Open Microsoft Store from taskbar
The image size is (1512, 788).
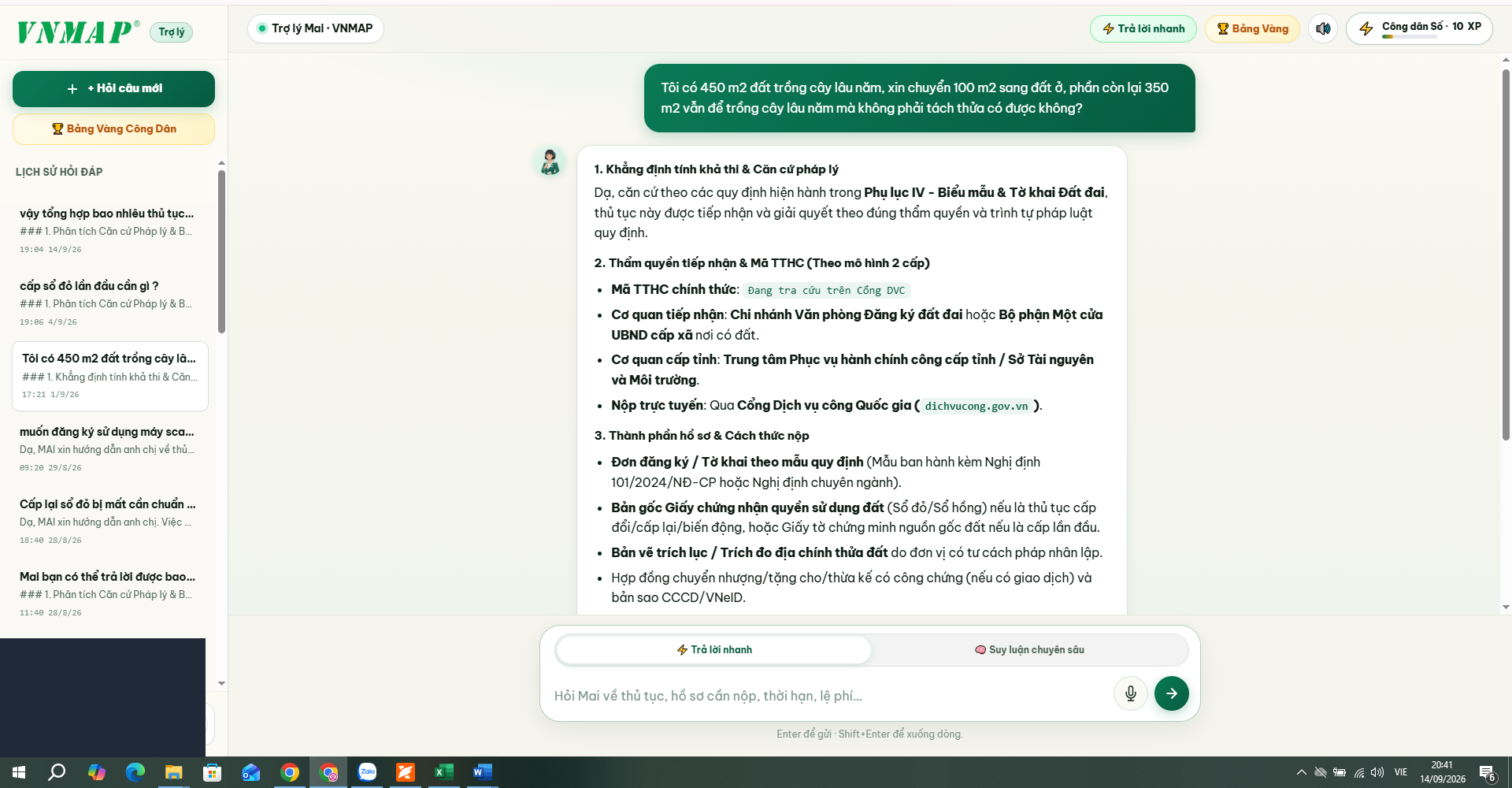click(212, 772)
